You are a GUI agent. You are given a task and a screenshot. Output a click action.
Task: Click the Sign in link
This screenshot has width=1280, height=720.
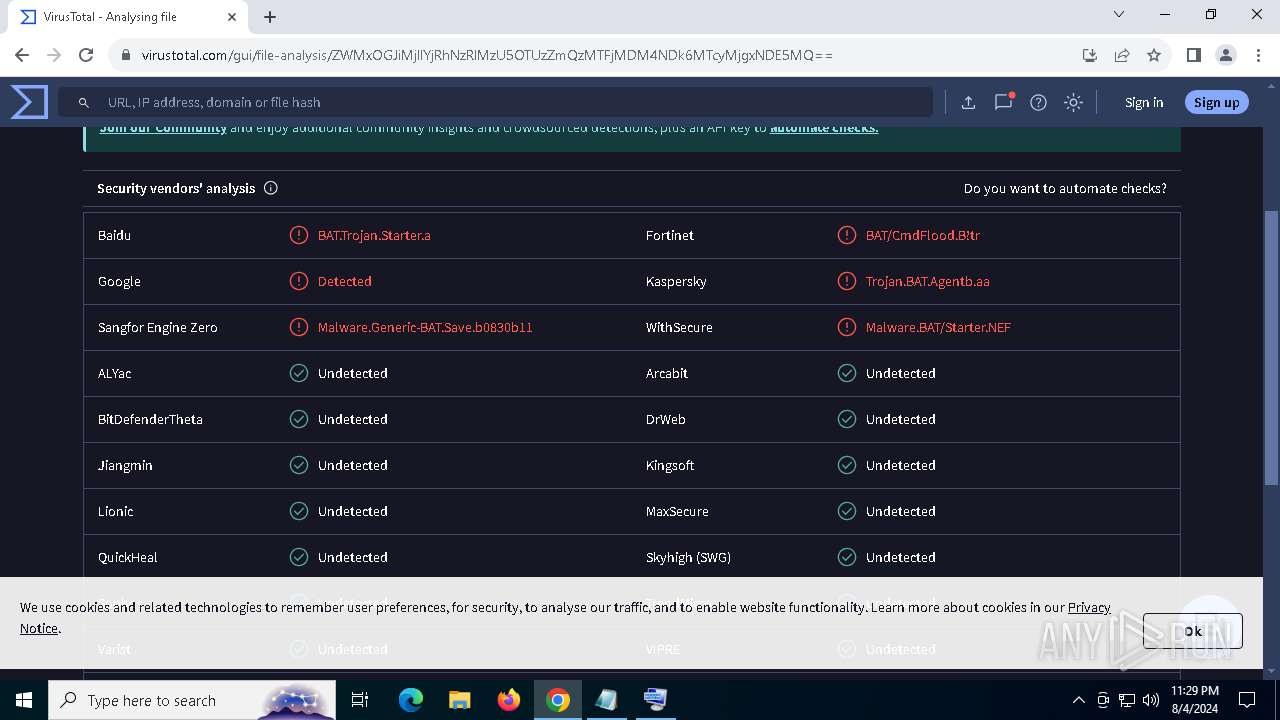[x=1144, y=102]
